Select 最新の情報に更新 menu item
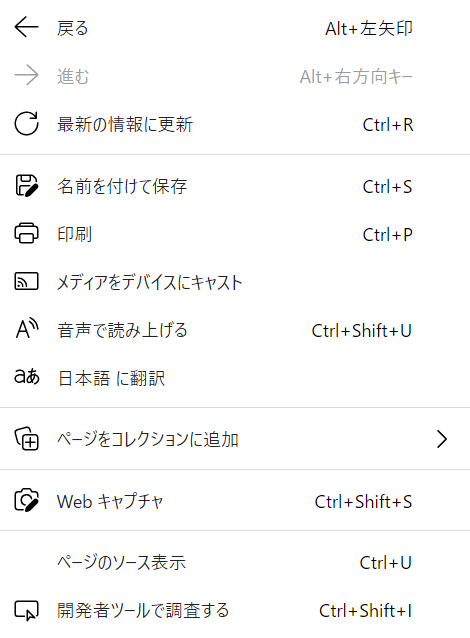Screen dimensions: 470x638 235,124
